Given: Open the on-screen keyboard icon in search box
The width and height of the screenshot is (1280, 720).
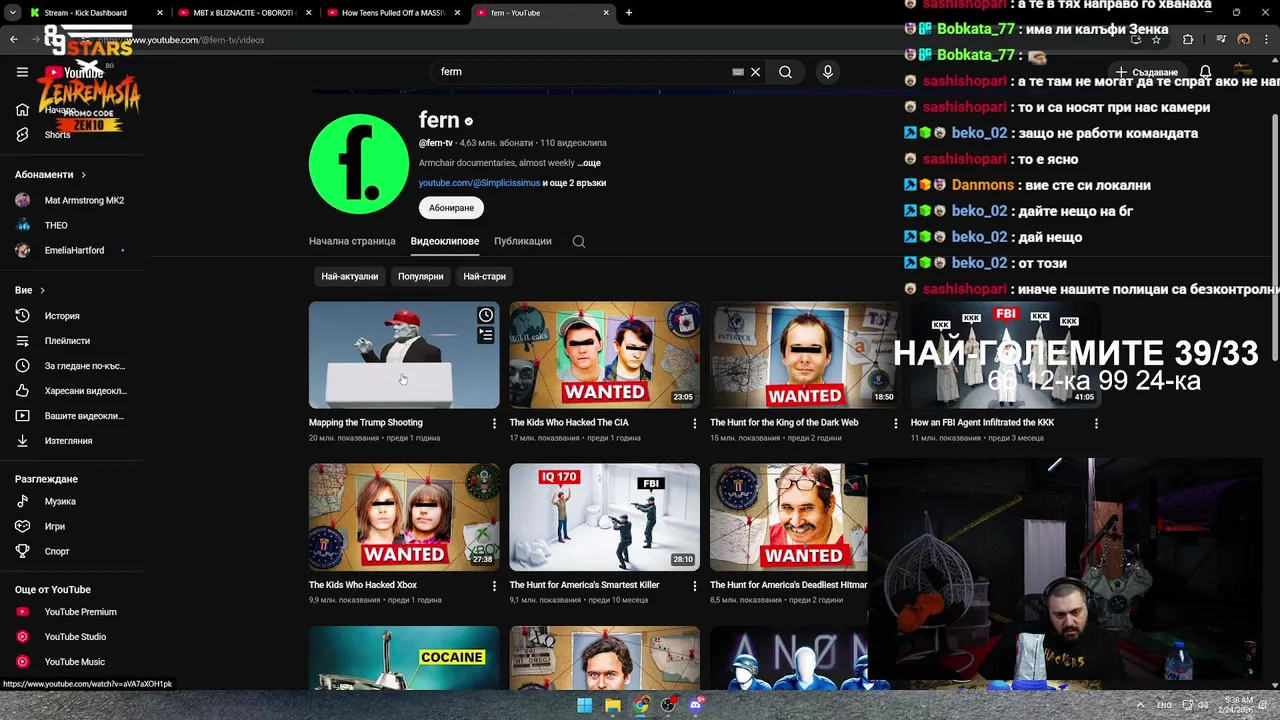Looking at the screenshot, I should [x=738, y=72].
